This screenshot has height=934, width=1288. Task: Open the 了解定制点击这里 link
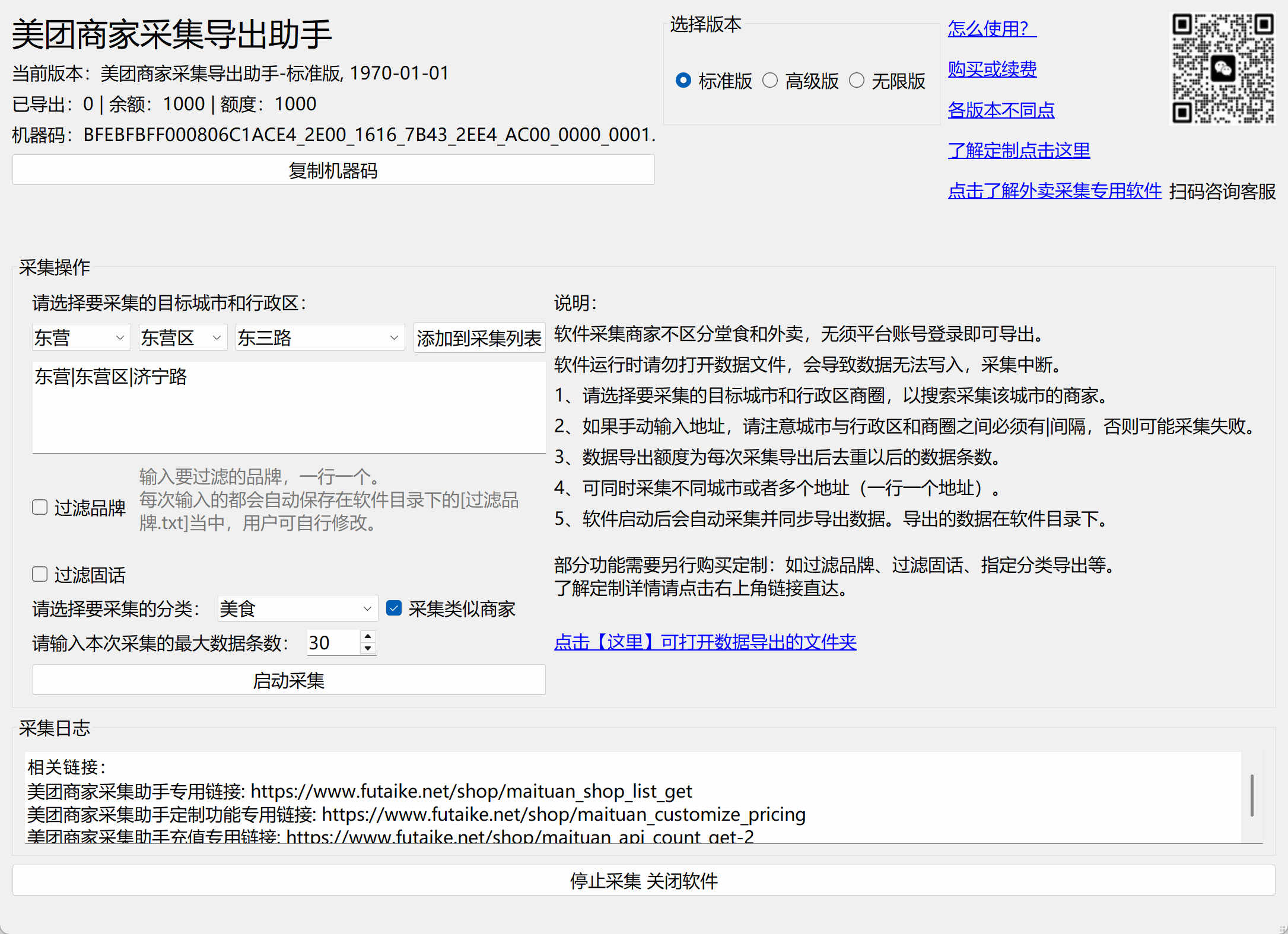click(x=1019, y=150)
